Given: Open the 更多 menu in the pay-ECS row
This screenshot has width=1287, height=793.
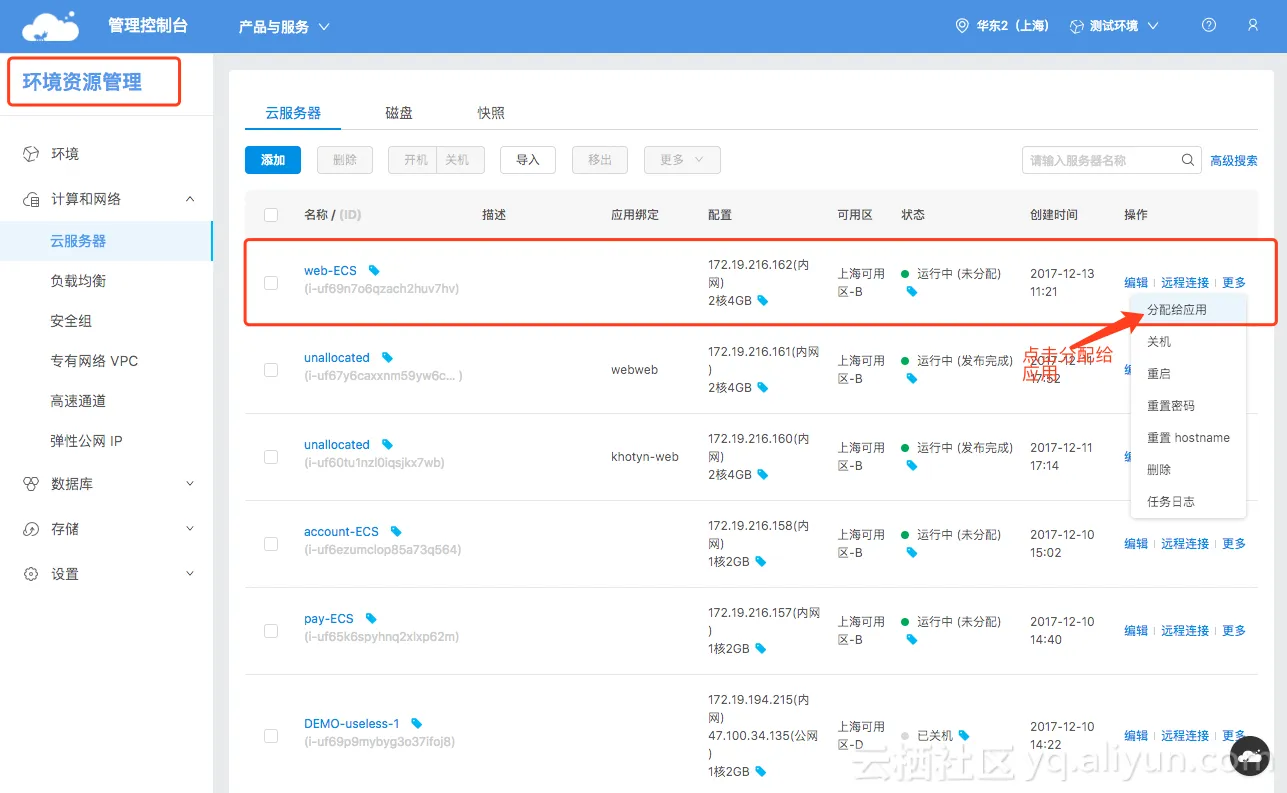Looking at the screenshot, I should [1234, 631].
